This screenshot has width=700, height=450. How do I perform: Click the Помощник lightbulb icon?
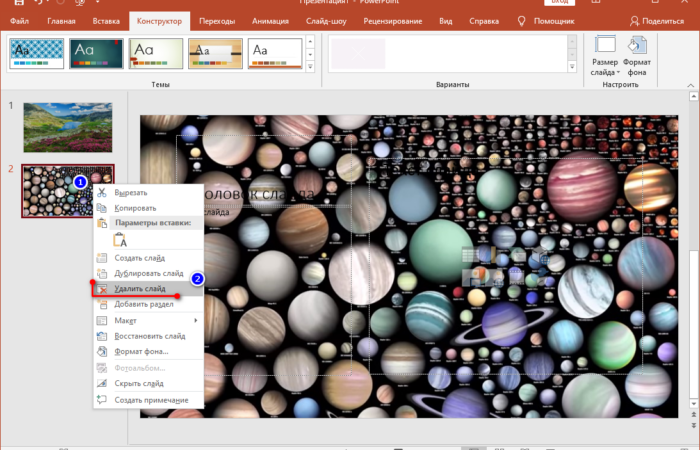[x=524, y=20]
